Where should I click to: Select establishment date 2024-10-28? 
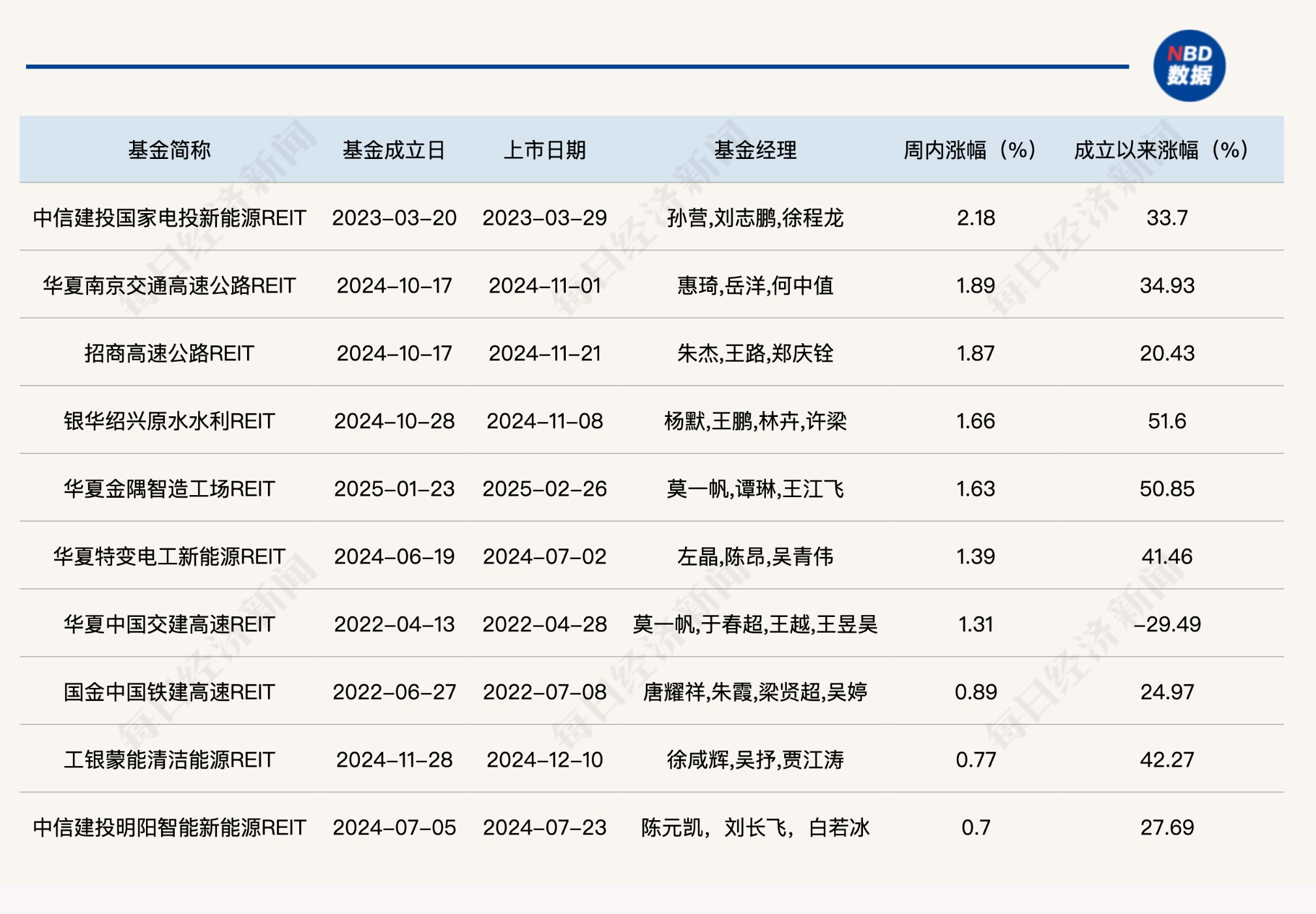[x=394, y=421]
